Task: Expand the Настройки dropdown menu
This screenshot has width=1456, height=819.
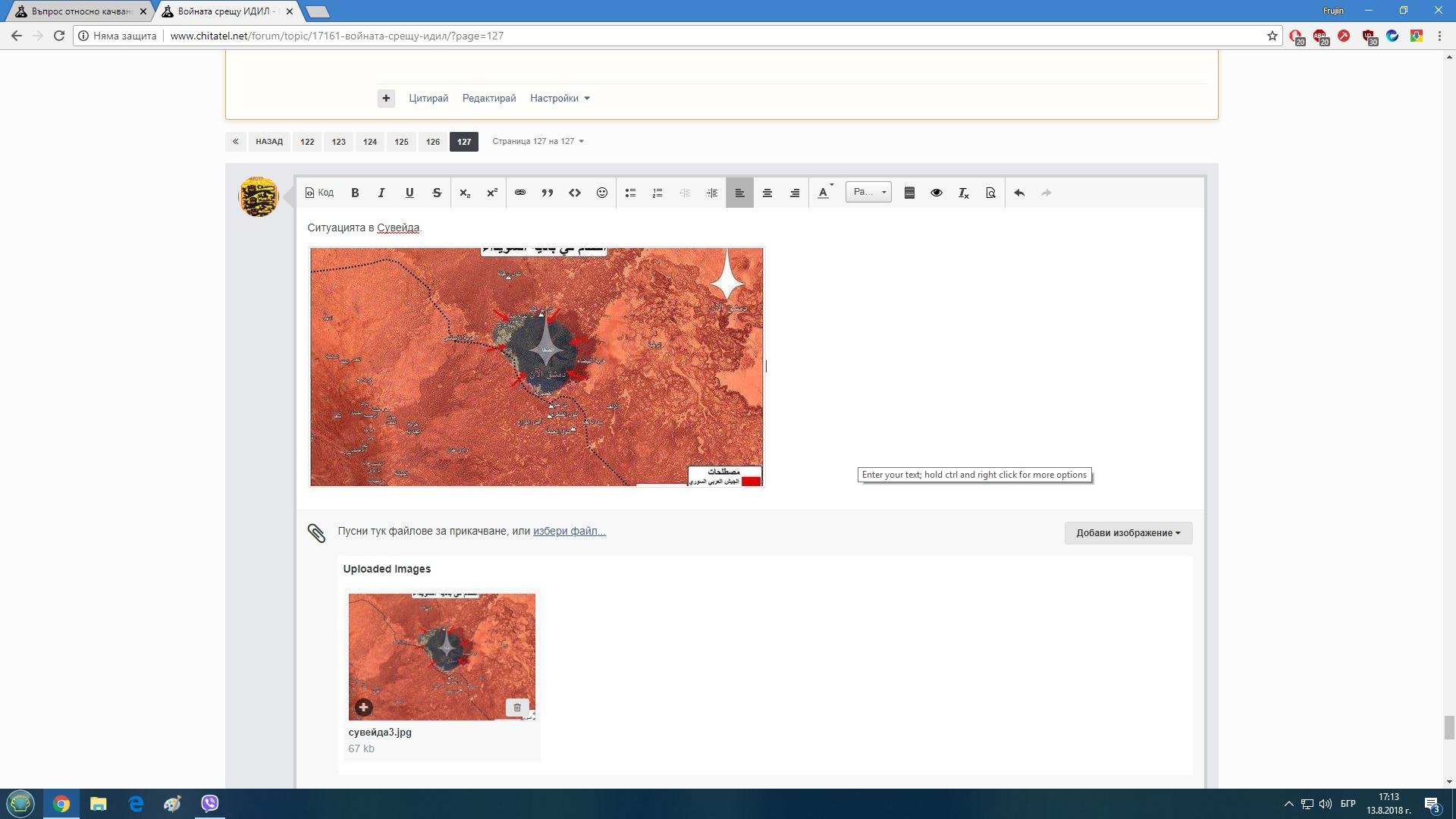Action: pyautogui.click(x=560, y=98)
